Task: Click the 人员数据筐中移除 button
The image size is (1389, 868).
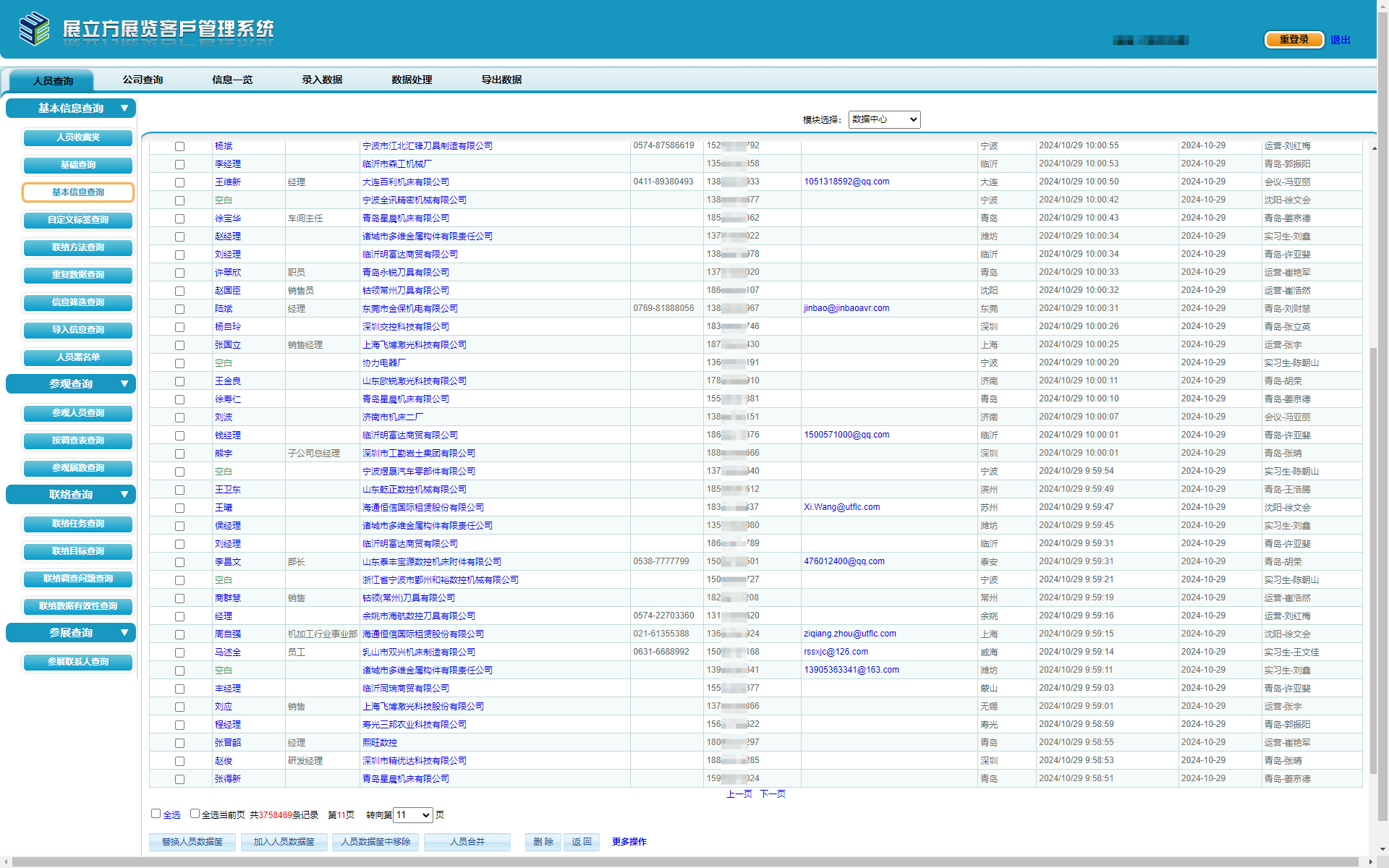Action: pos(375,842)
